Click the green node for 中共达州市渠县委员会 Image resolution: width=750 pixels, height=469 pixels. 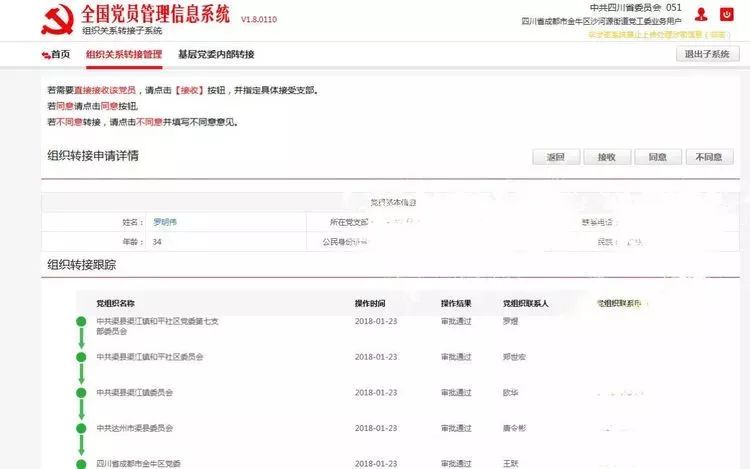point(81,428)
